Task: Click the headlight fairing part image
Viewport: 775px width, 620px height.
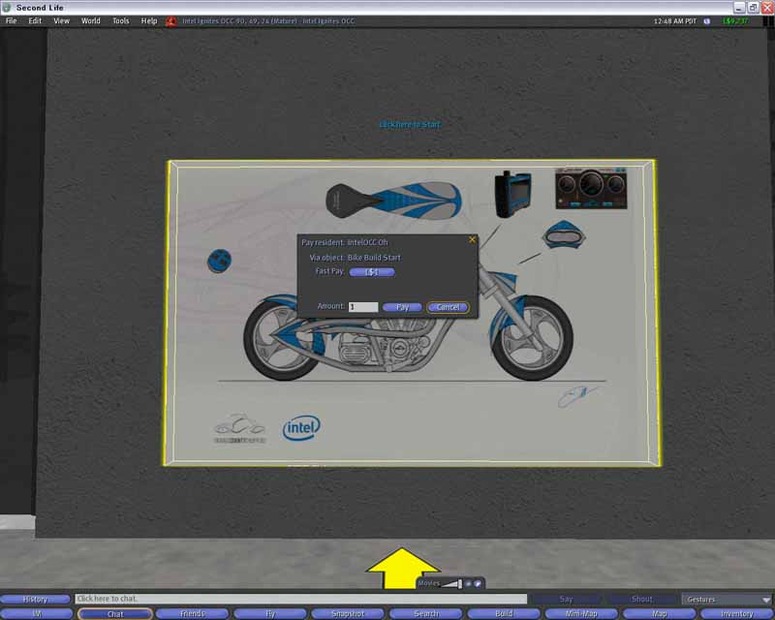Action: (x=563, y=235)
